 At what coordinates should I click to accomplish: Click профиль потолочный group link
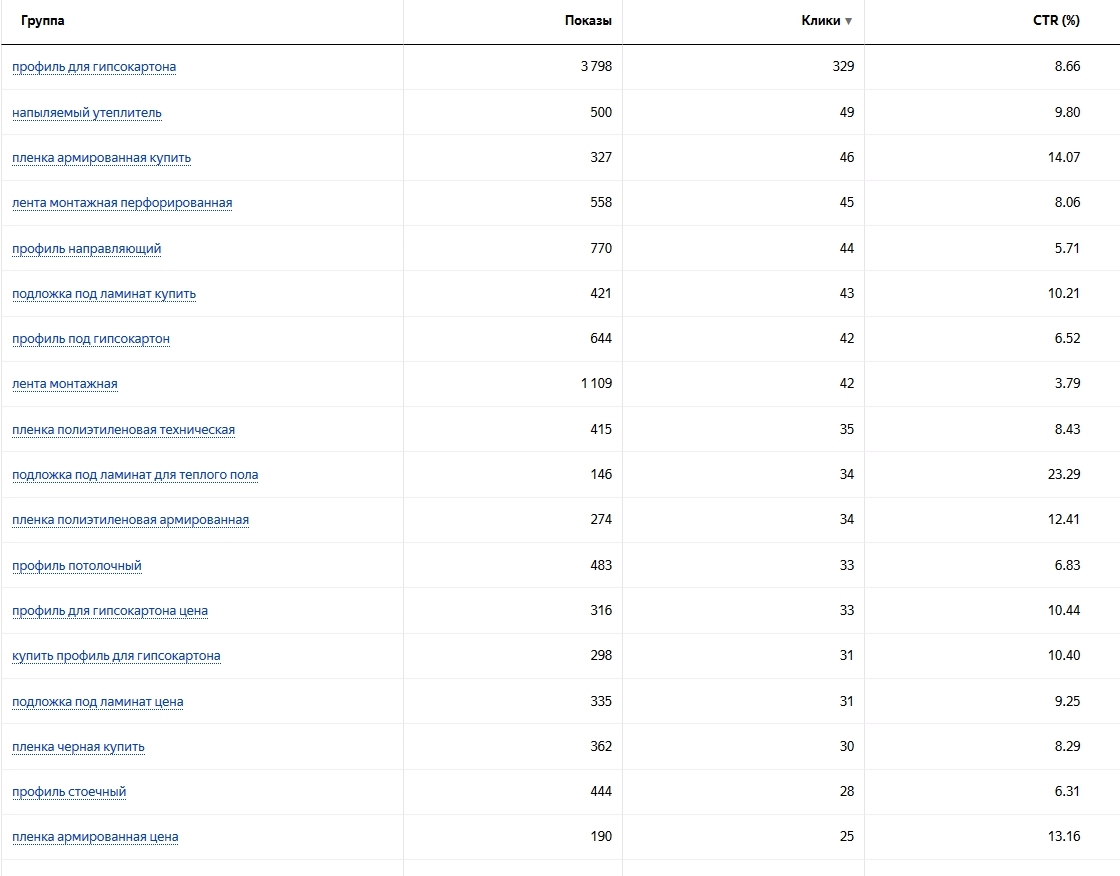pos(77,566)
